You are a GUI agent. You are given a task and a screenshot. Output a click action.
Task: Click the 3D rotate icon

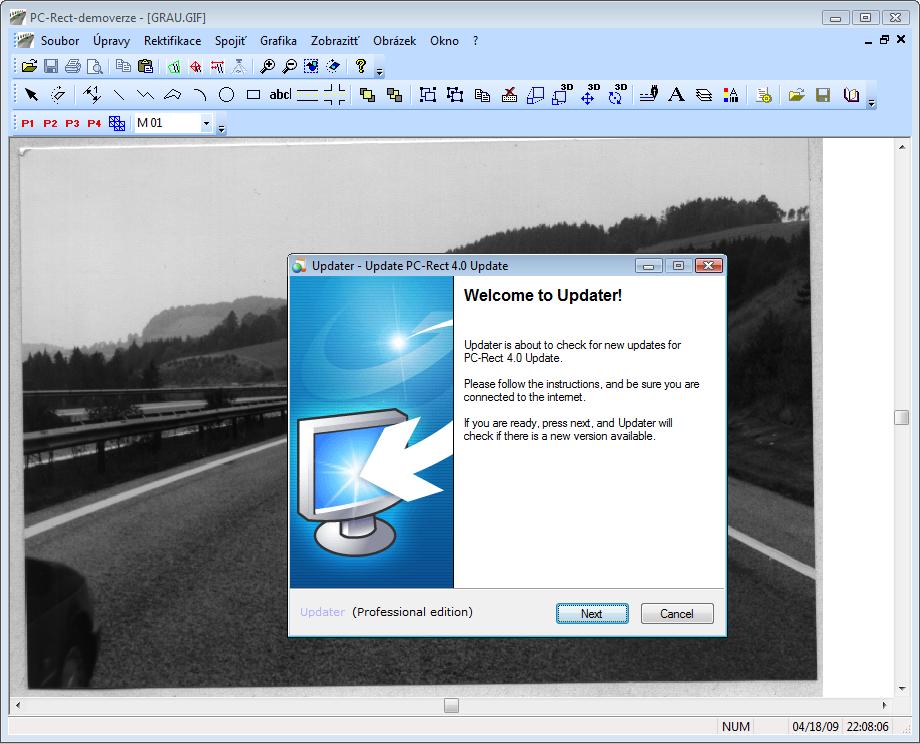click(x=617, y=94)
